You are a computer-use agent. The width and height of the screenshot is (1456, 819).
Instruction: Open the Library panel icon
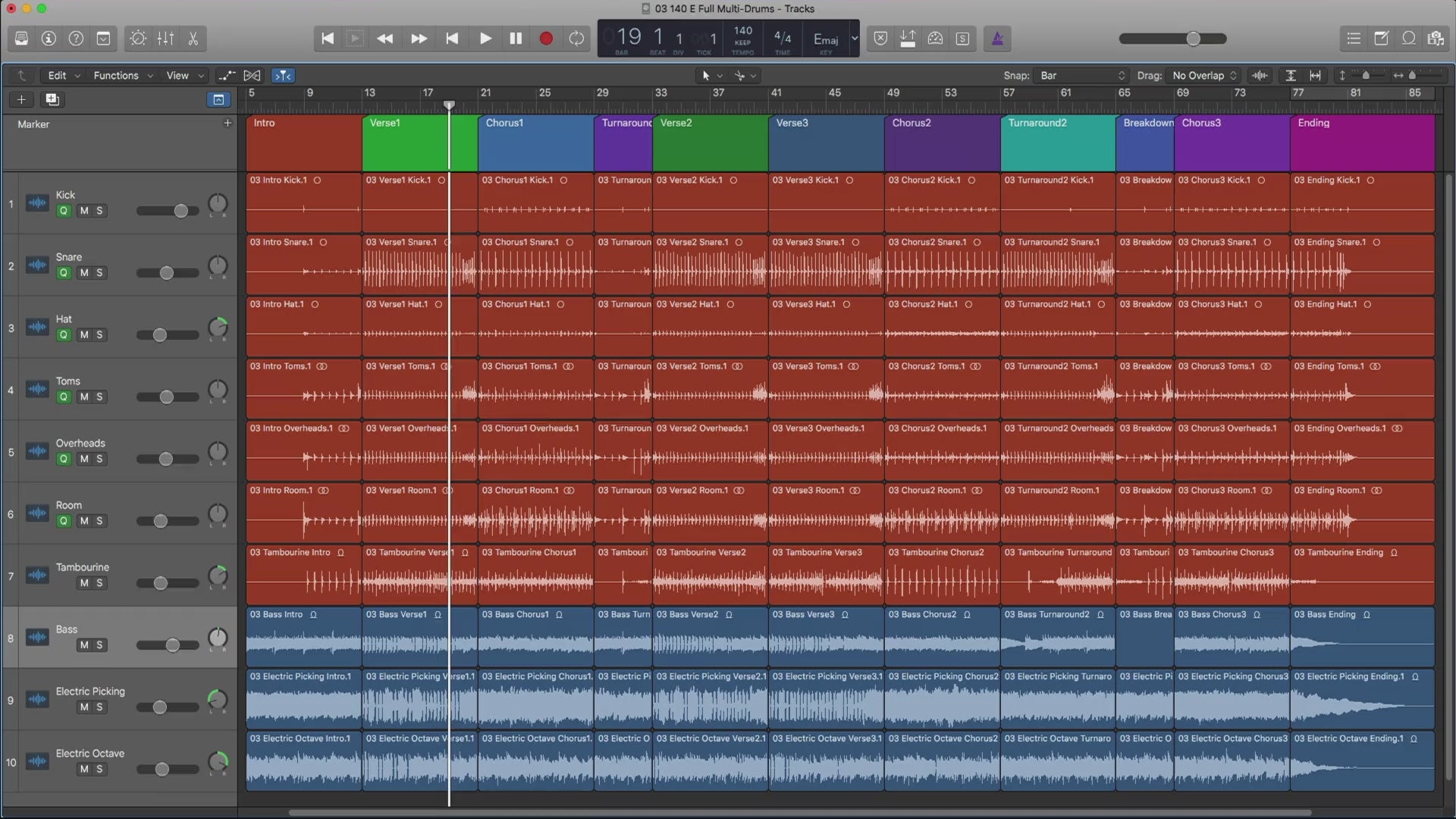click(x=21, y=38)
